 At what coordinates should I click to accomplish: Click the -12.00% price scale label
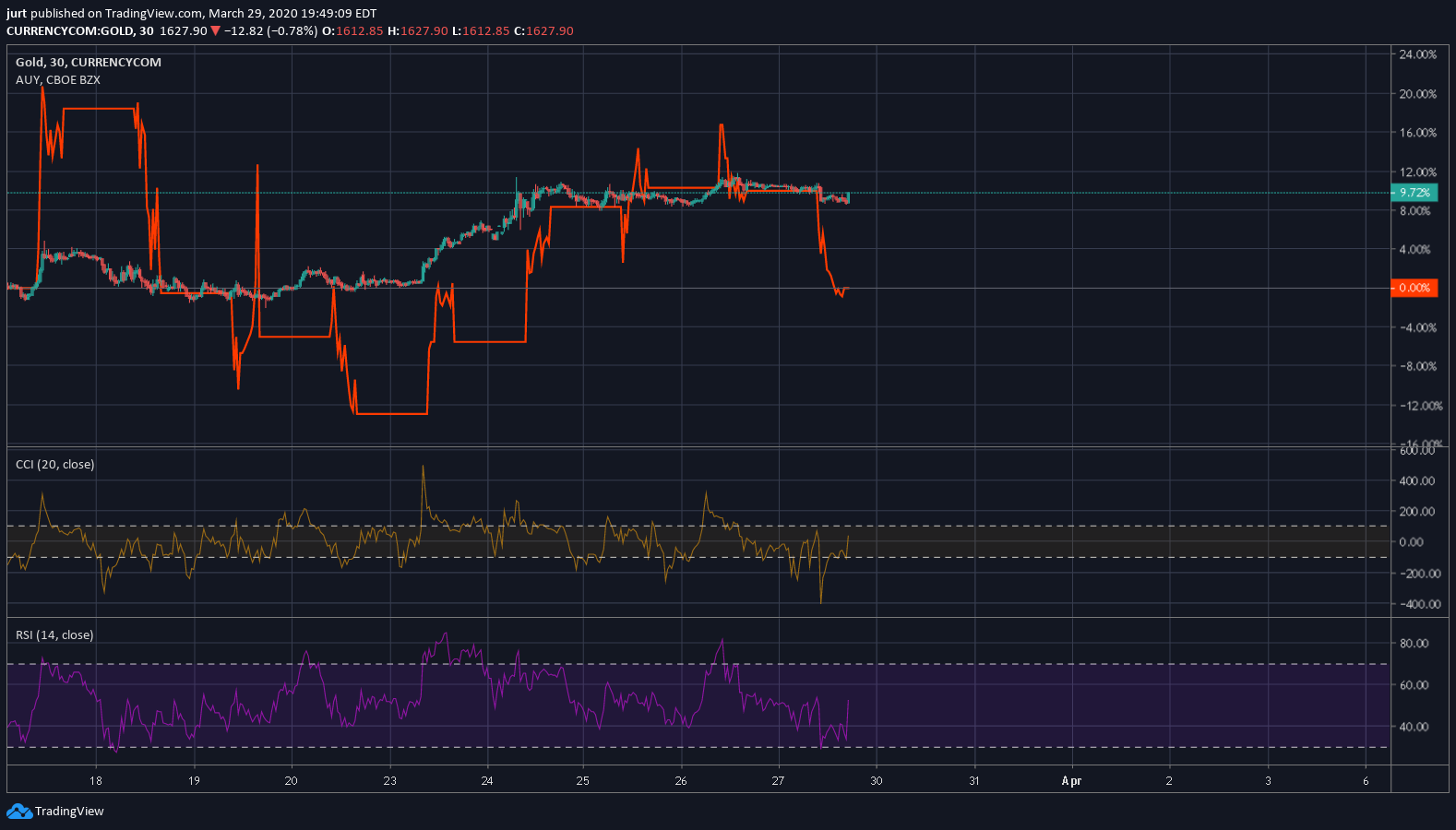(x=1419, y=406)
